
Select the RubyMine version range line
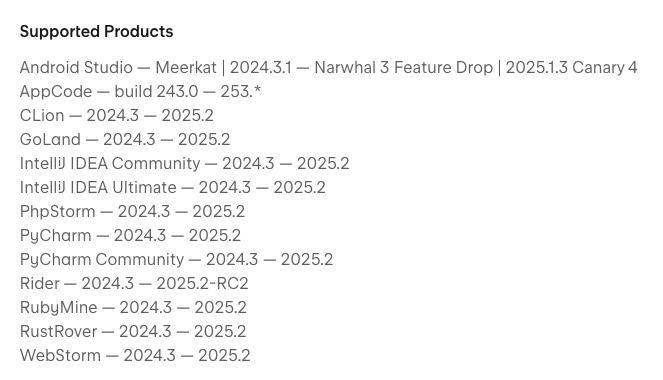(133, 307)
